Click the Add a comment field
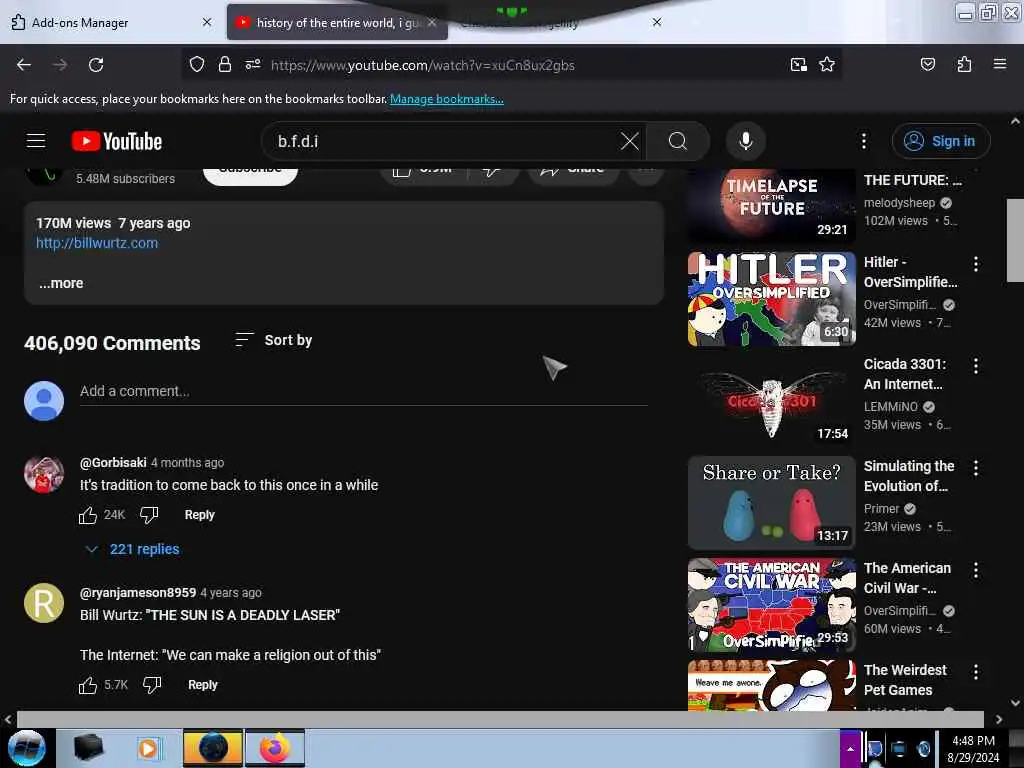 point(364,392)
